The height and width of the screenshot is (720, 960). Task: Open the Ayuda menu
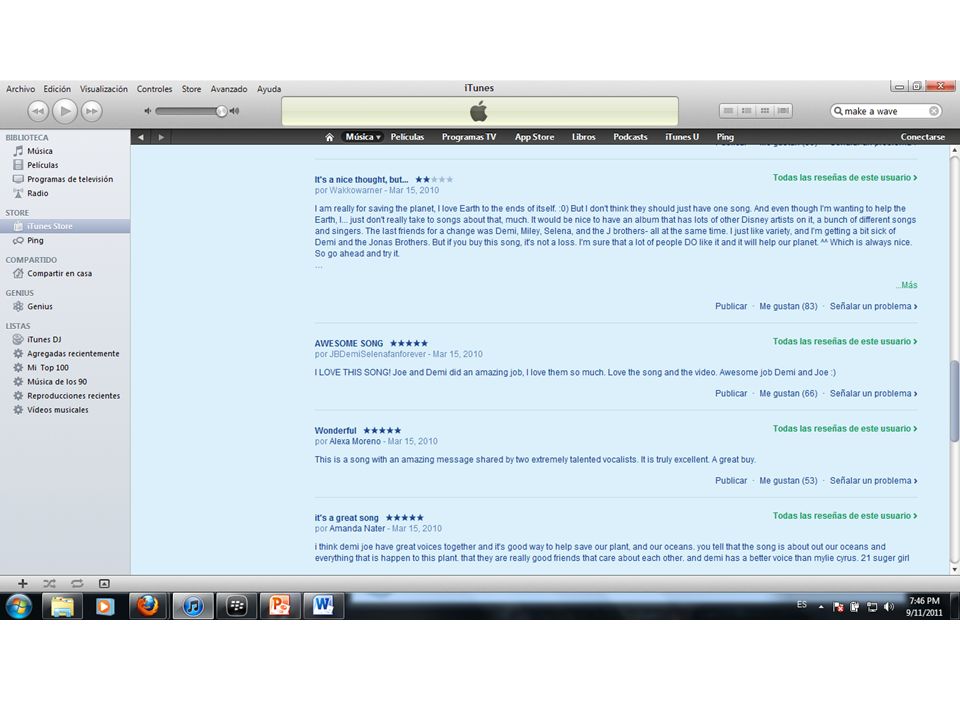click(269, 89)
